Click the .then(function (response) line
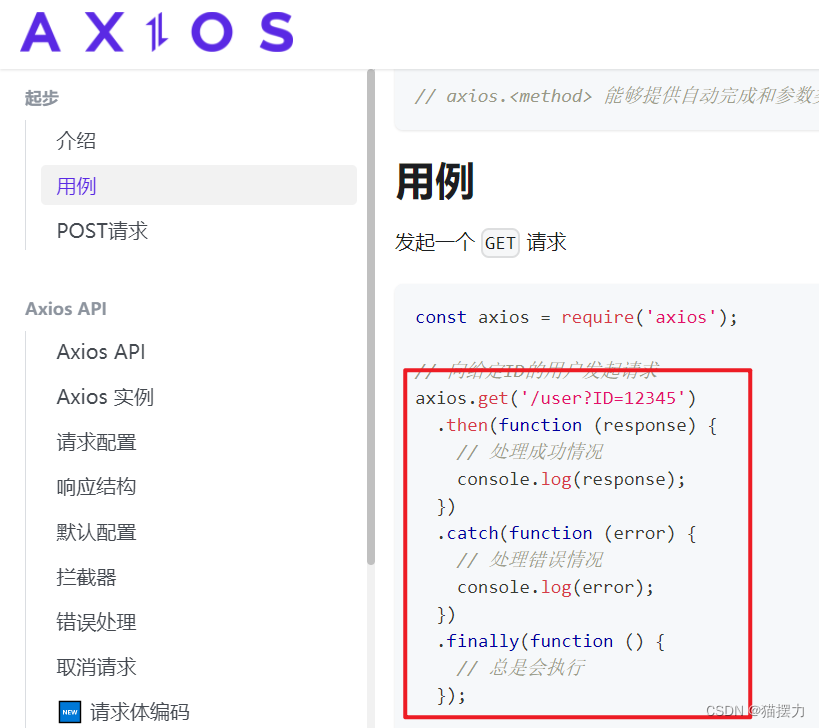 coord(577,426)
